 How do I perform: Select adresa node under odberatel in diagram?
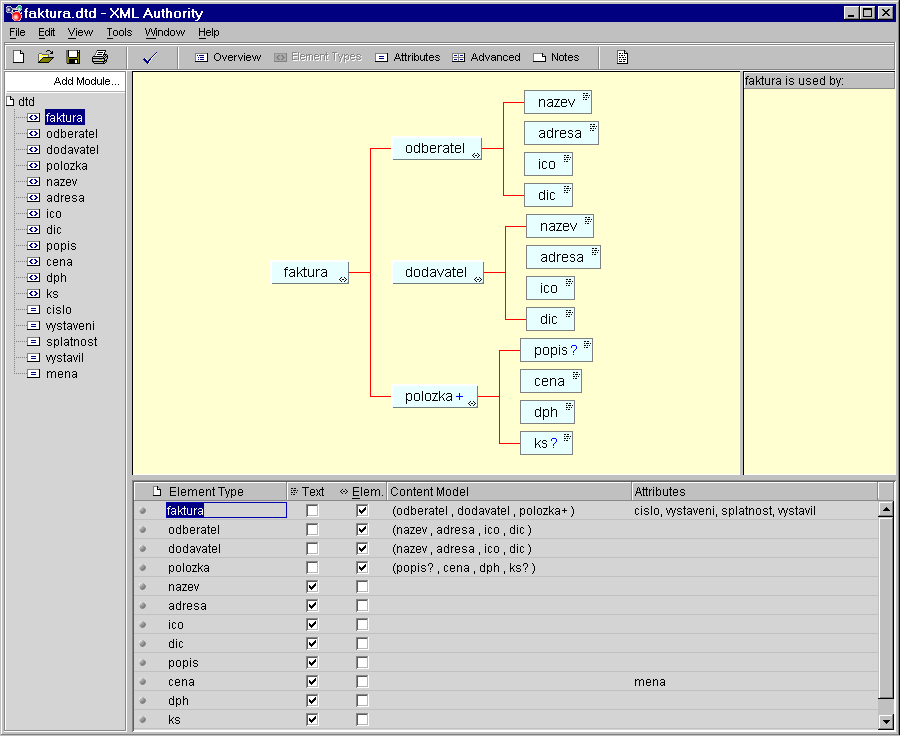click(561, 133)
